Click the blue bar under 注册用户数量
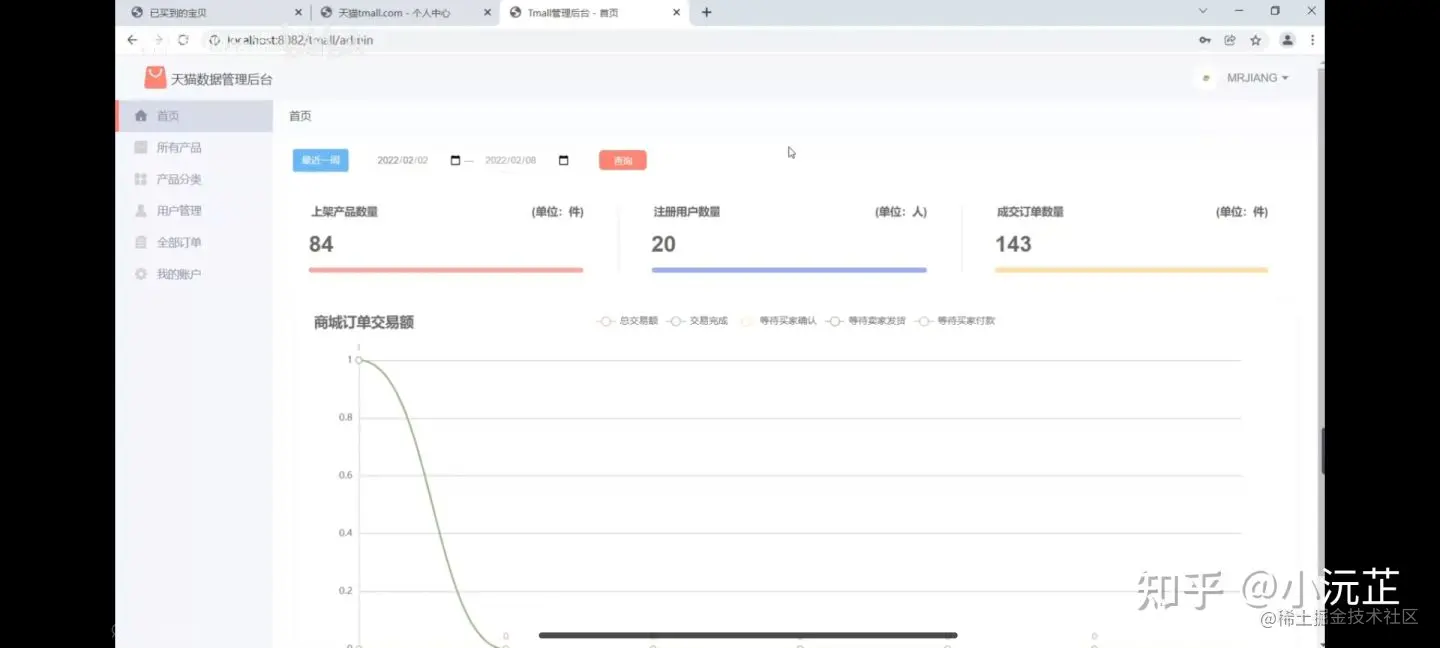 789,270
